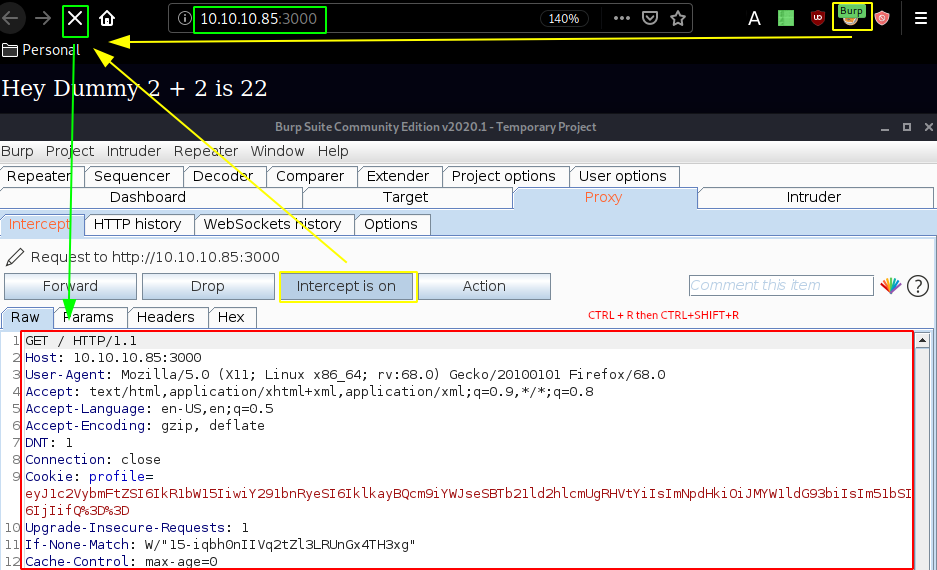This screenshot has width=937, height=570.
Task: Open the User options tab
Action: 623,176
